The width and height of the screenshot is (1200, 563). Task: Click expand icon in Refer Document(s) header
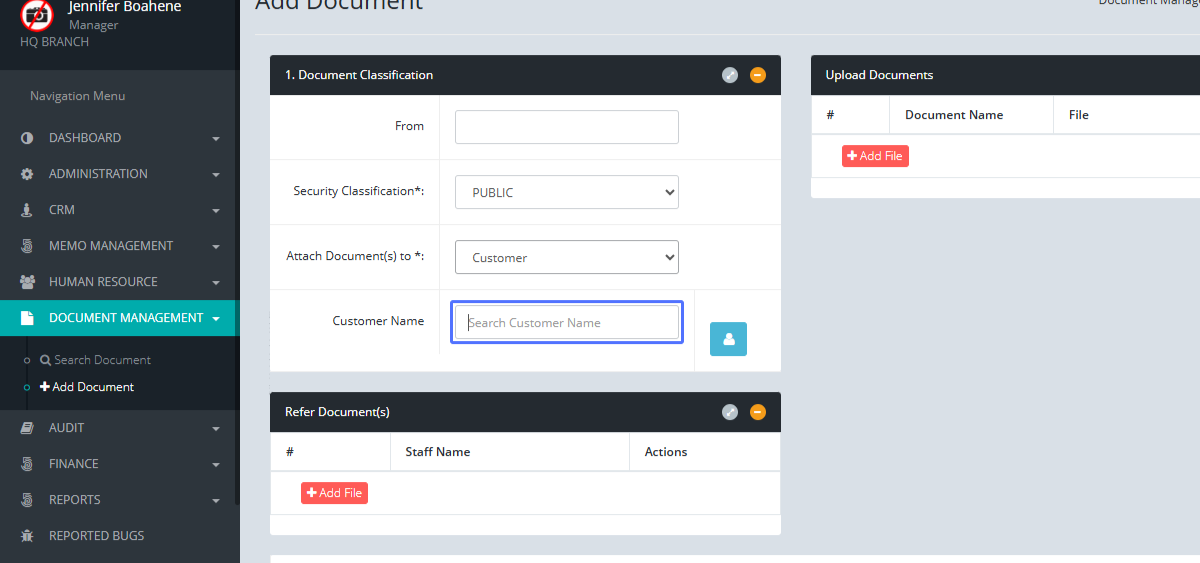[730, 412]
